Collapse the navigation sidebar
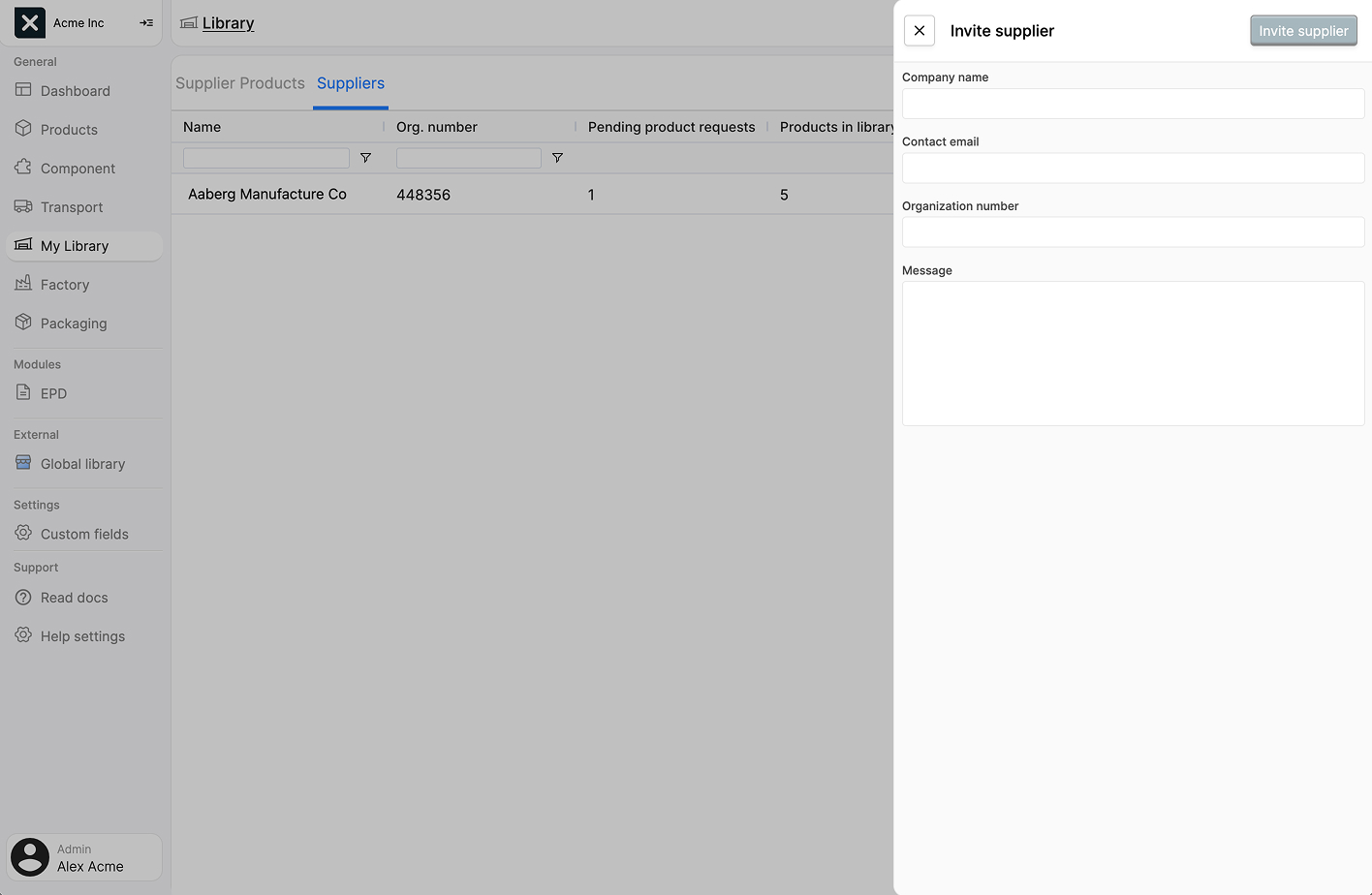 click(146, 22)
